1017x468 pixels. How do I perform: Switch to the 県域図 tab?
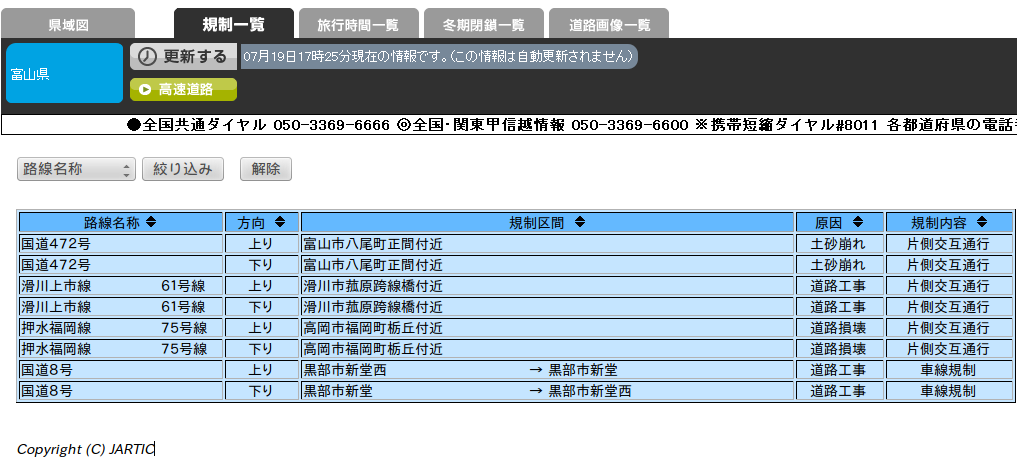click(69, 24)
